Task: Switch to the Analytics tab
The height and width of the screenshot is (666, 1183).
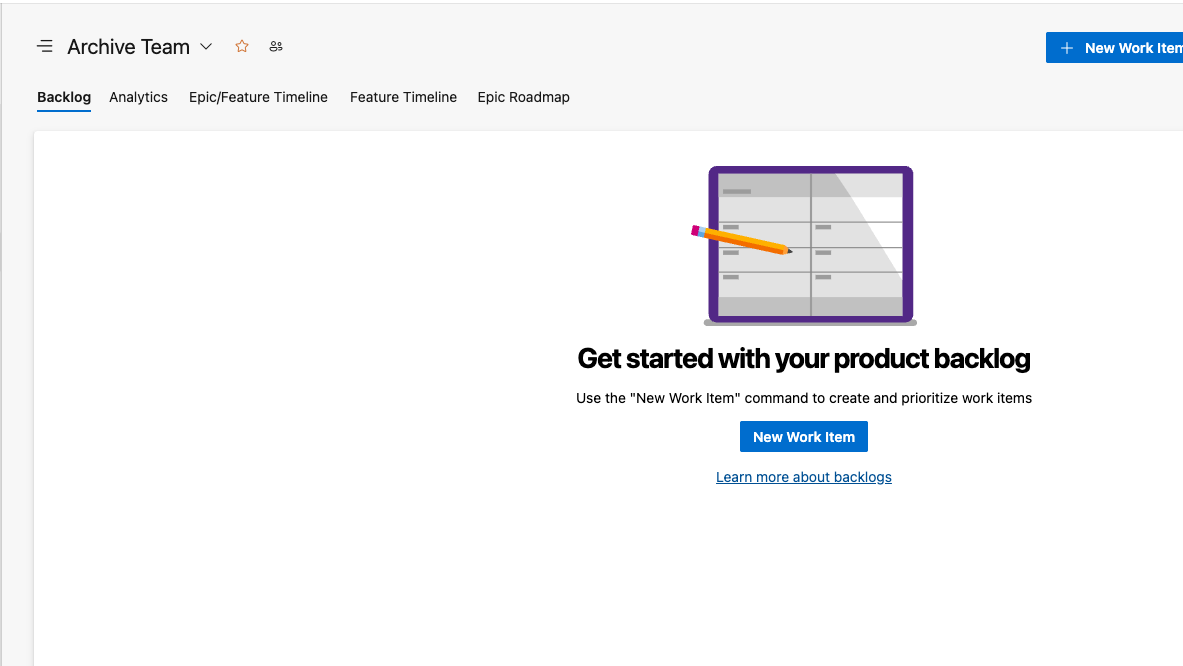Action: tap(138, 97)
